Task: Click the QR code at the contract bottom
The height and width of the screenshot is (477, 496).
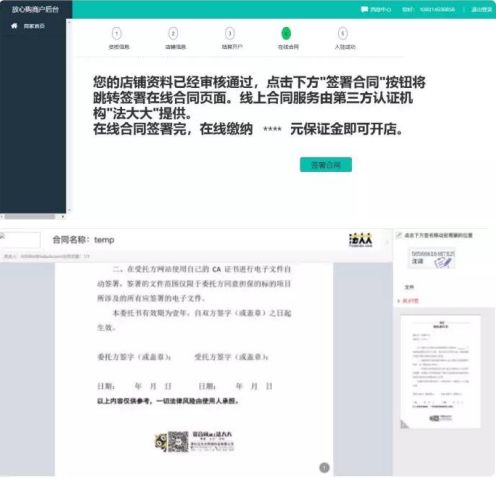Action: pos(178,441)
